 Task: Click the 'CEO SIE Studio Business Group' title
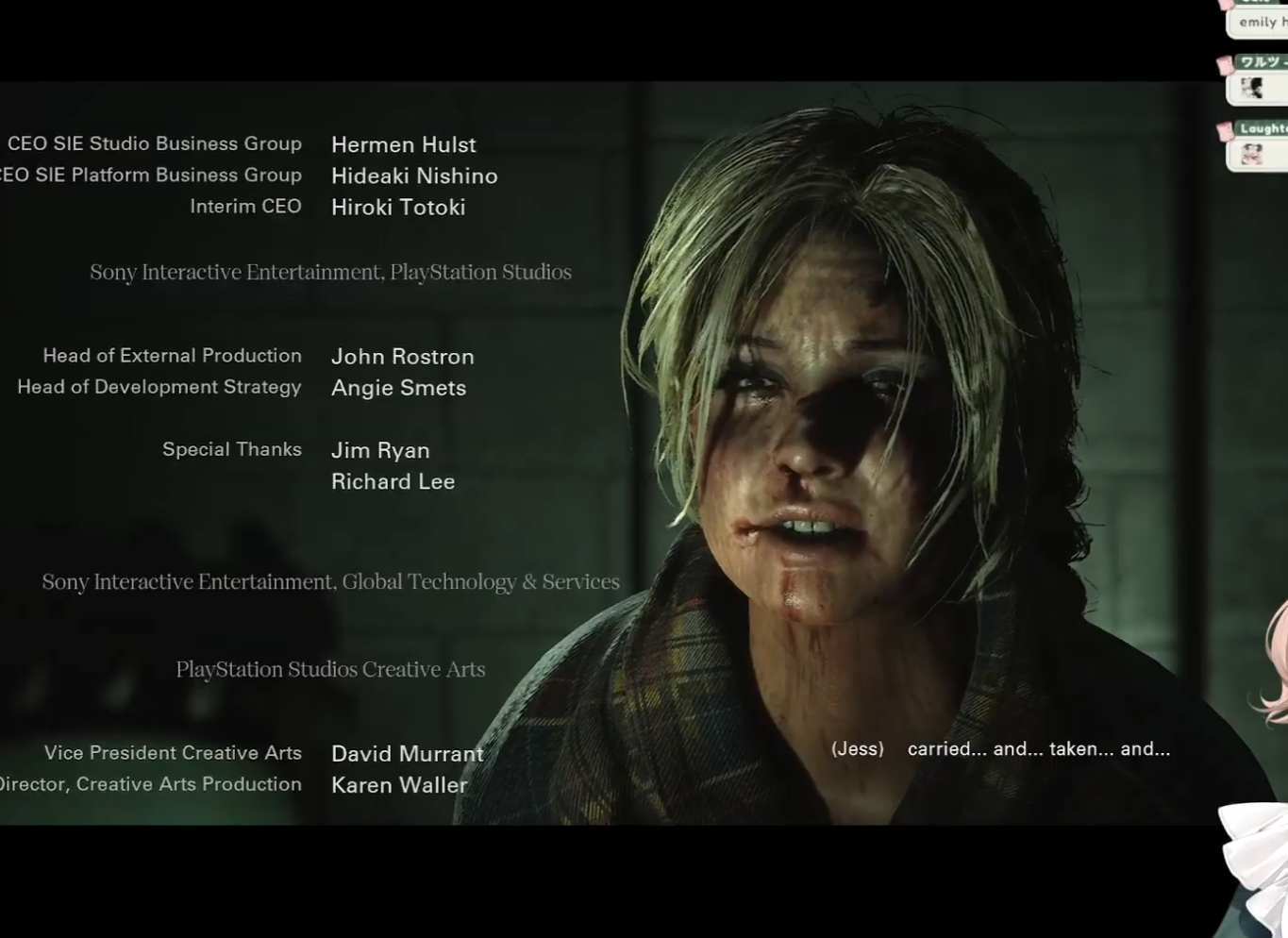(155, 143)
